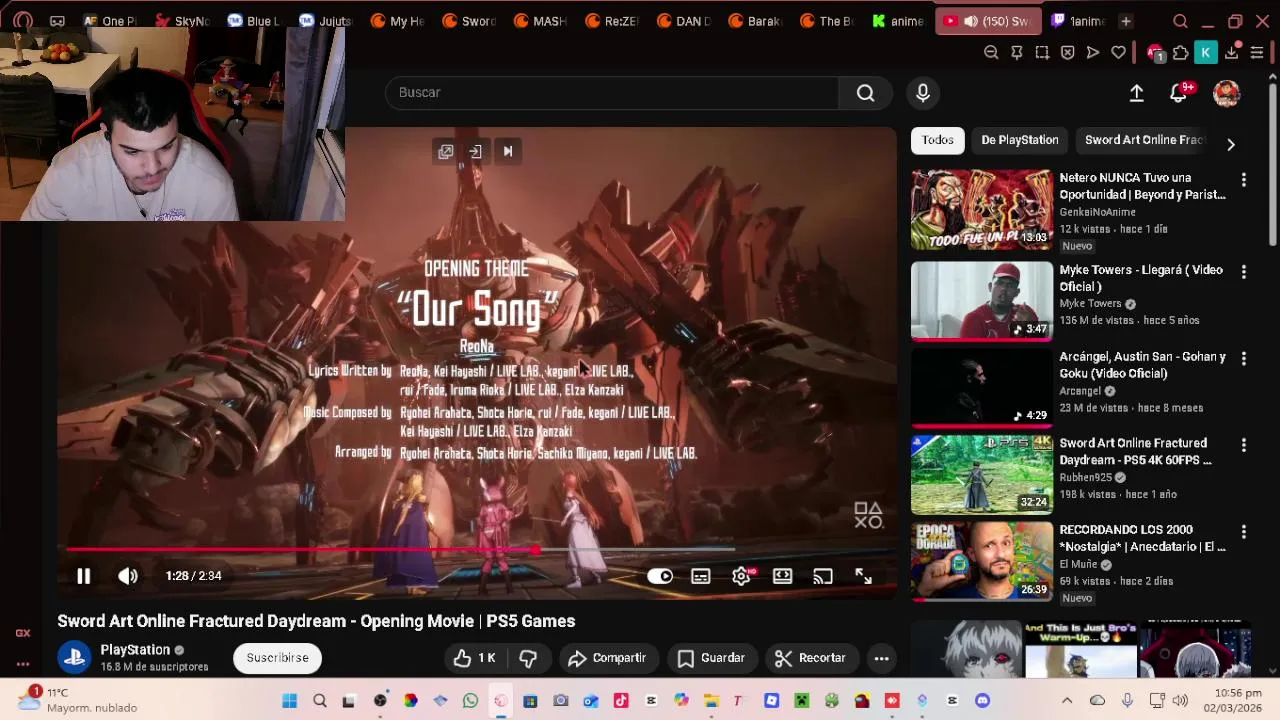This screenshot has width=1280, height=720.
Task: Pause the video playback
Action: click(x=84, y=576)
